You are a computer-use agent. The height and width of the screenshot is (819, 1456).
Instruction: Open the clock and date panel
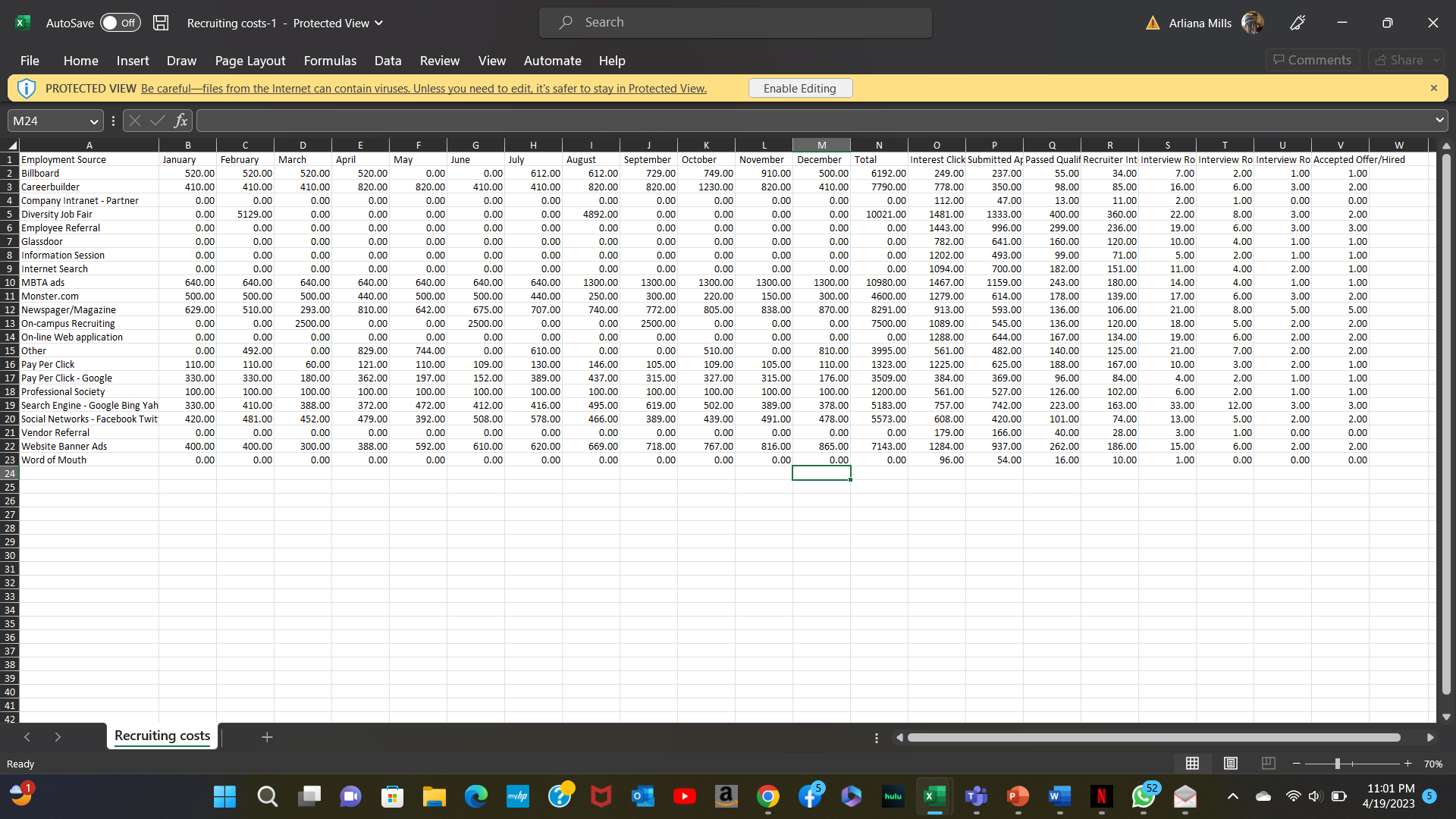pos(1389,796)
